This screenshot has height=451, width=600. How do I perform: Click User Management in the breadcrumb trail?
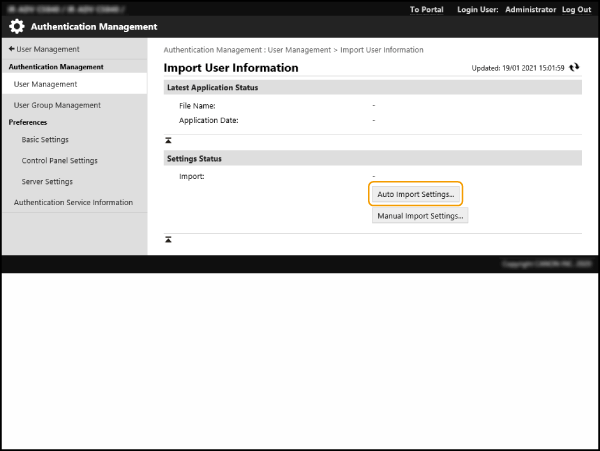point(298,49)
